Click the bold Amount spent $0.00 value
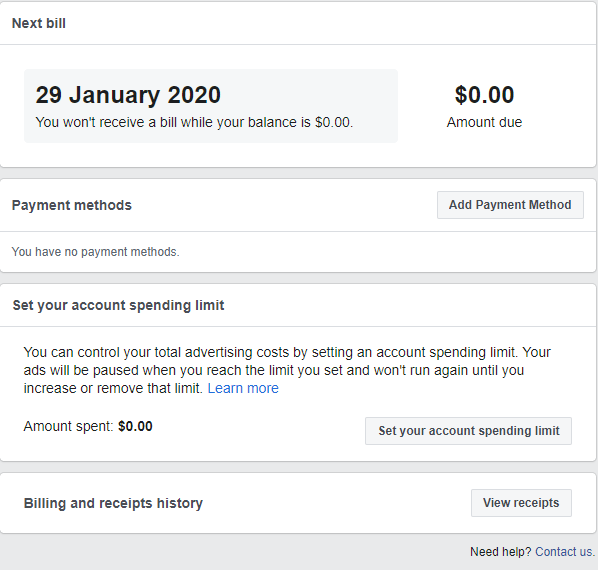Screen dimensions: 598x570 tap(135, 426)
